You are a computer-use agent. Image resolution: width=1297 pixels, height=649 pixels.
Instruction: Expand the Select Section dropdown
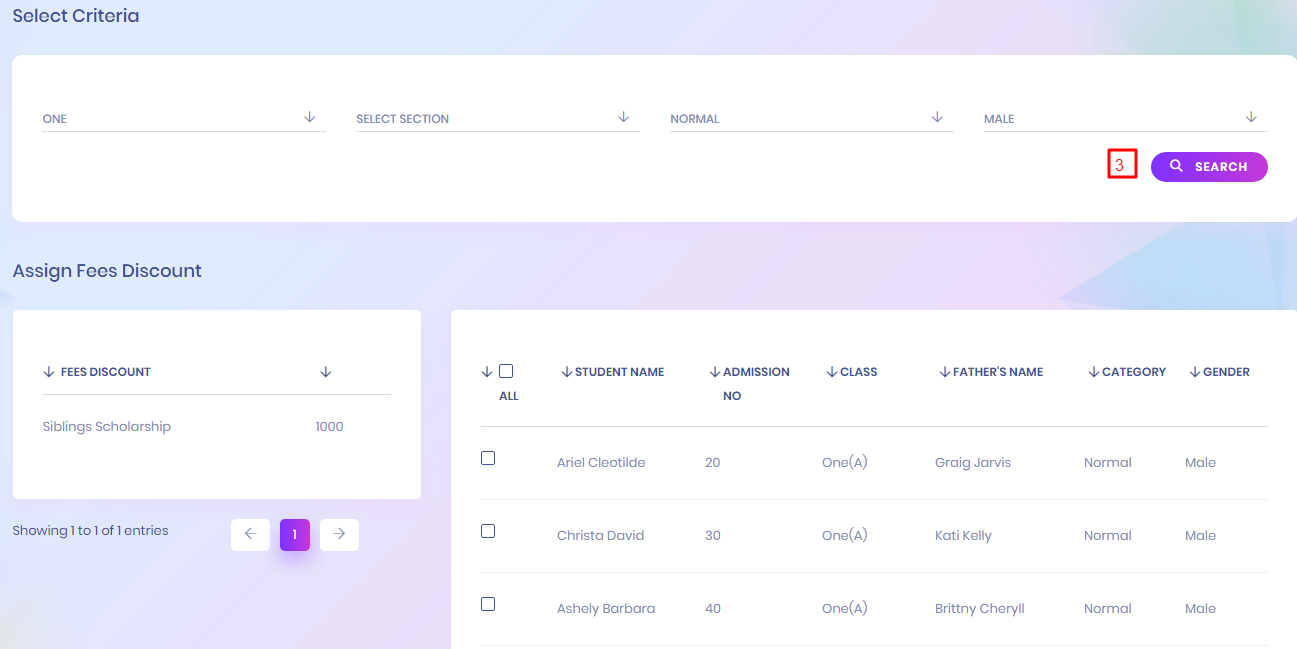(497, 118)
